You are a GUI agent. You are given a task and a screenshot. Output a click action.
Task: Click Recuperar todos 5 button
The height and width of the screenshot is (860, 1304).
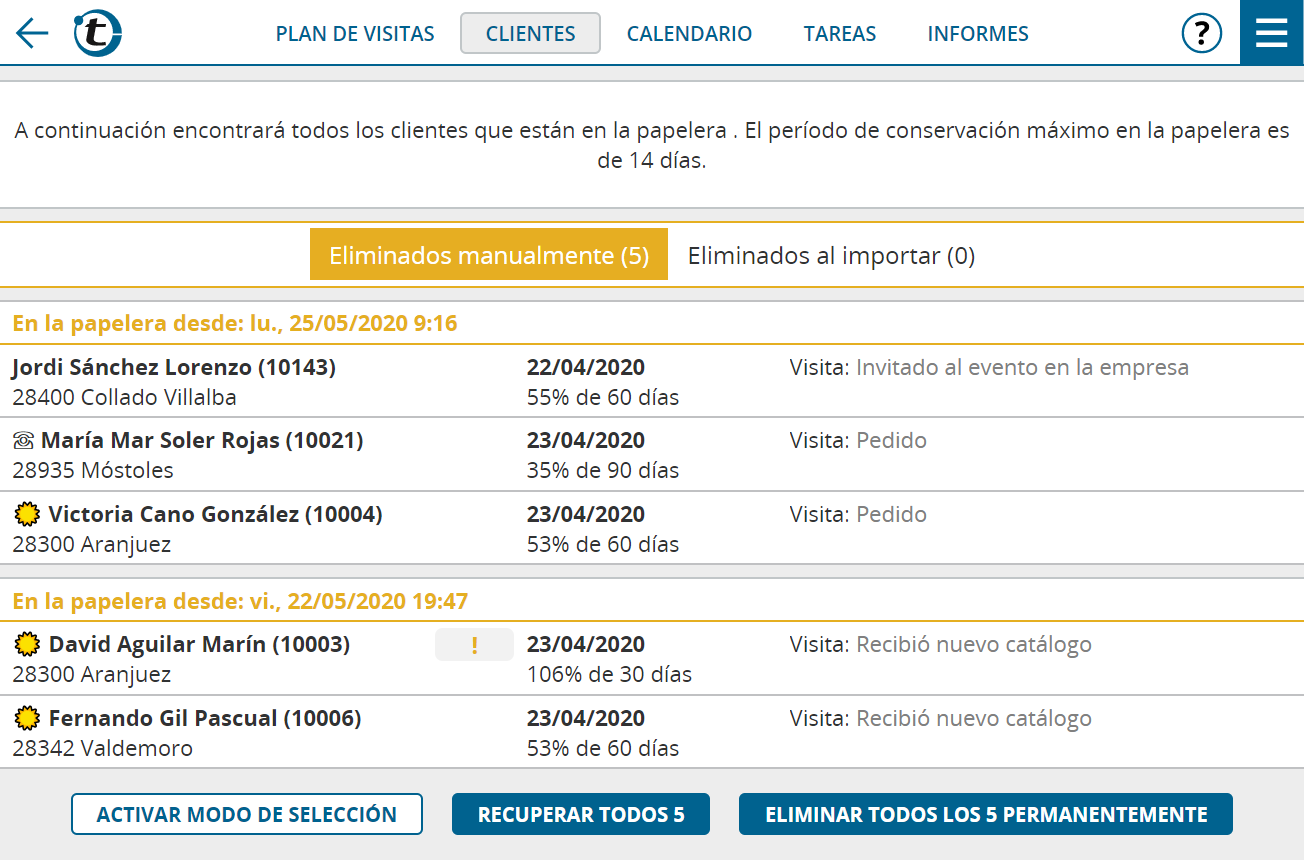581,814
